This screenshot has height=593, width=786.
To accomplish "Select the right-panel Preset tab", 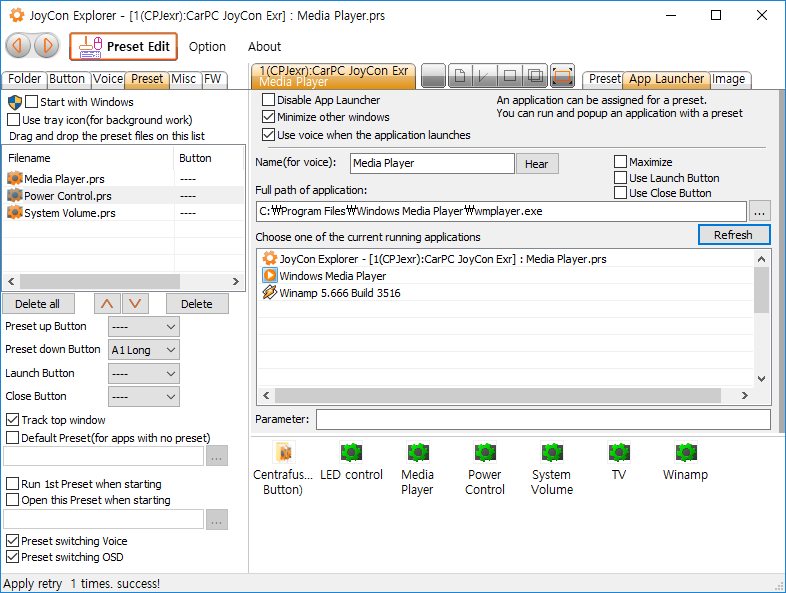I will tap(604, 79).
